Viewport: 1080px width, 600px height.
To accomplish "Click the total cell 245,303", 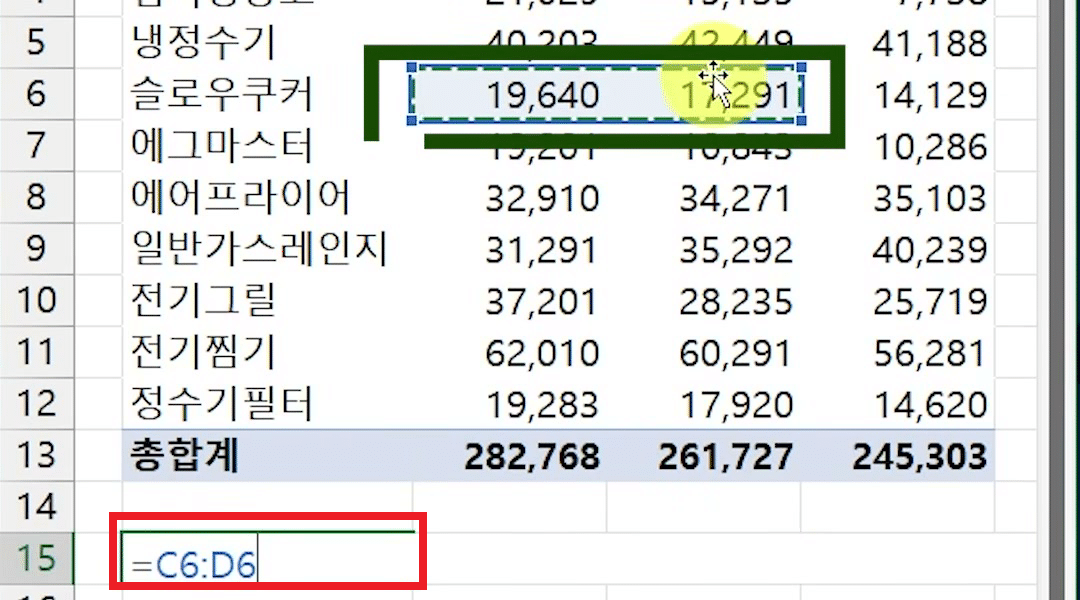I will coord(898,455).
